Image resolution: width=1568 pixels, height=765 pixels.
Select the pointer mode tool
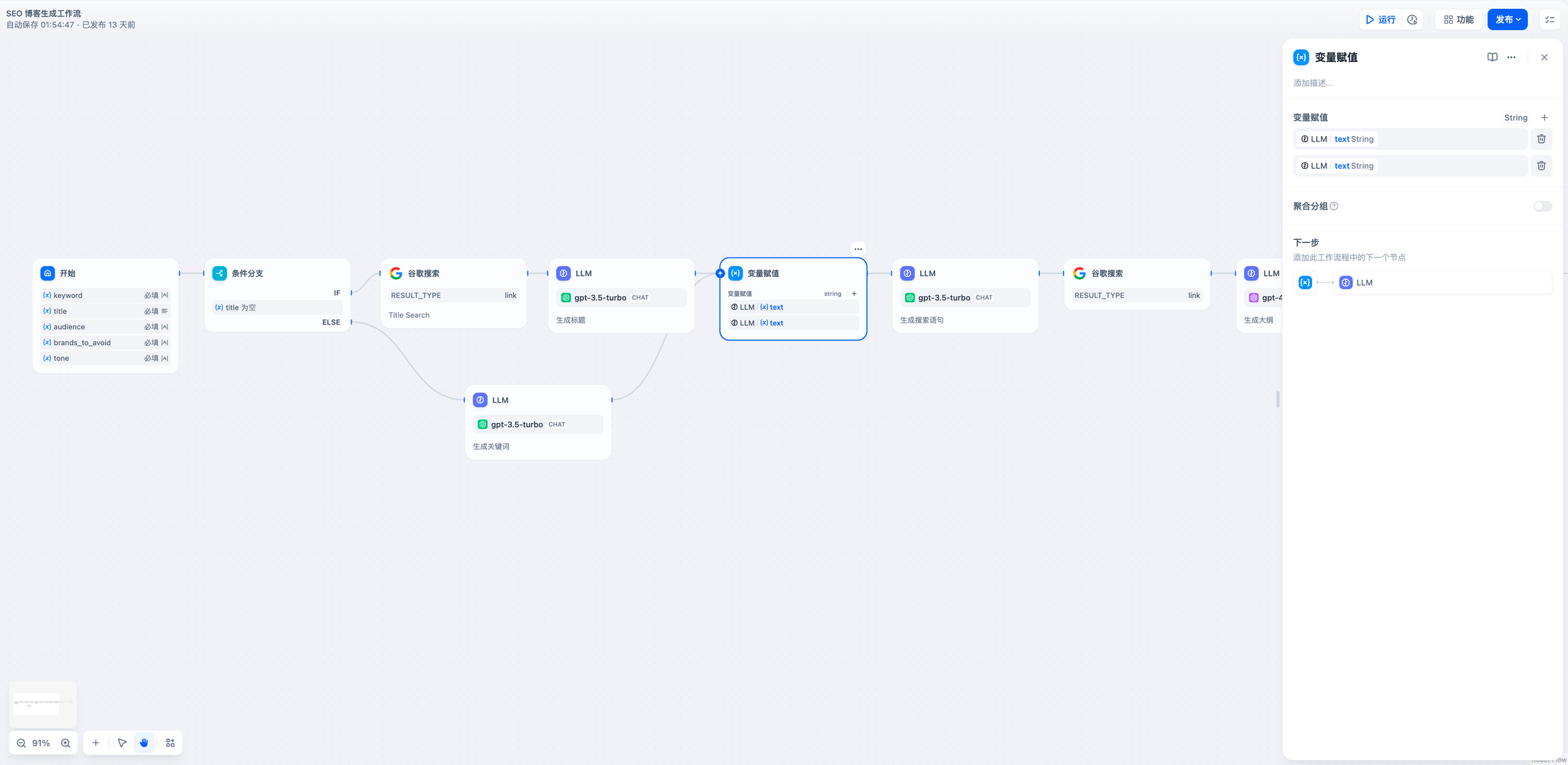click(122, 743)
